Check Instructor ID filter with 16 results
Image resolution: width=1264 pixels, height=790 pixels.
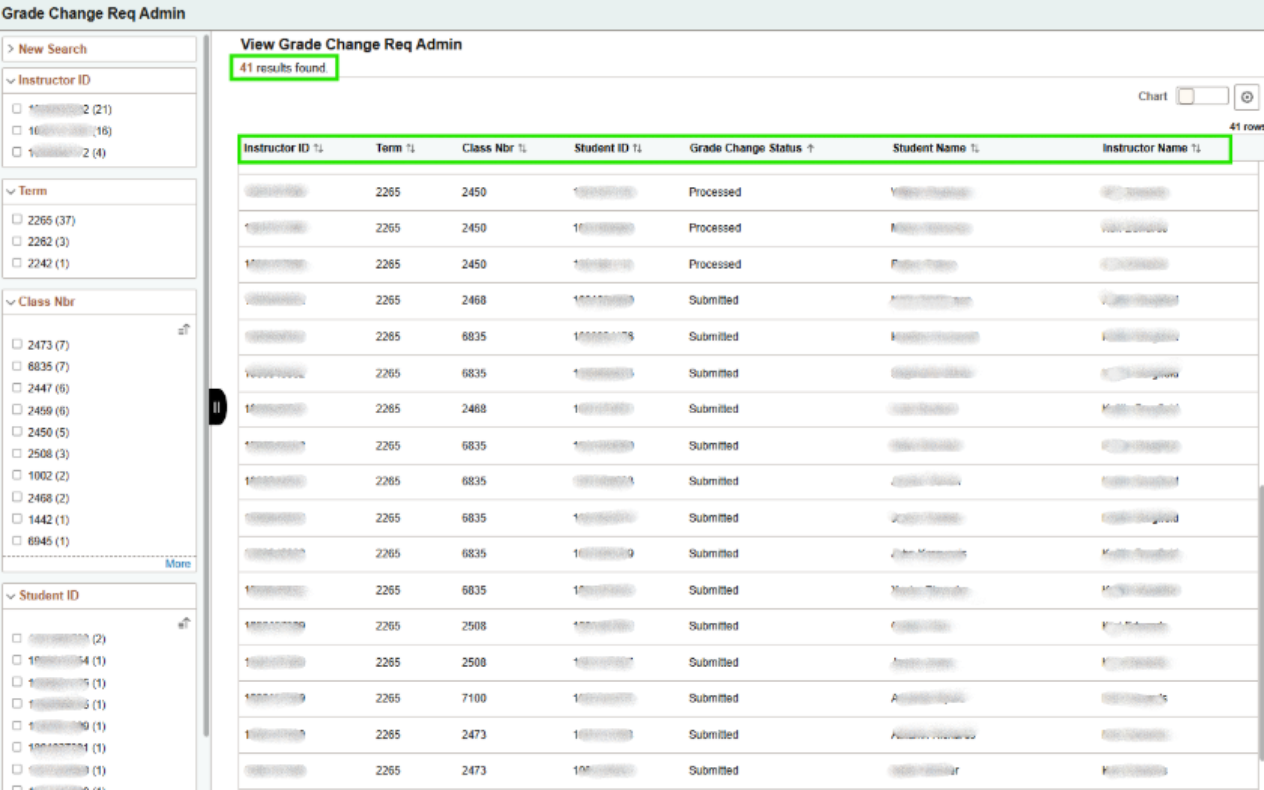(x=16, y=130)
